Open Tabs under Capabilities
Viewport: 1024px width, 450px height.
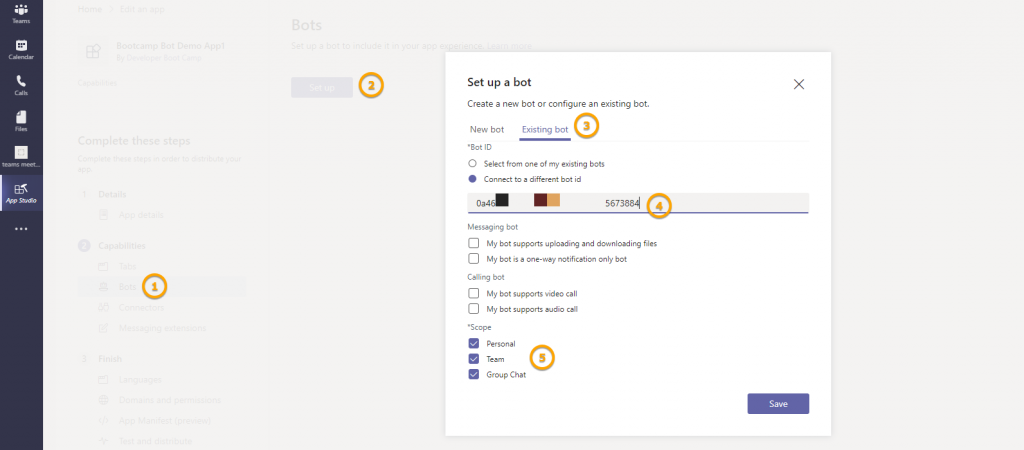[127, 266]
